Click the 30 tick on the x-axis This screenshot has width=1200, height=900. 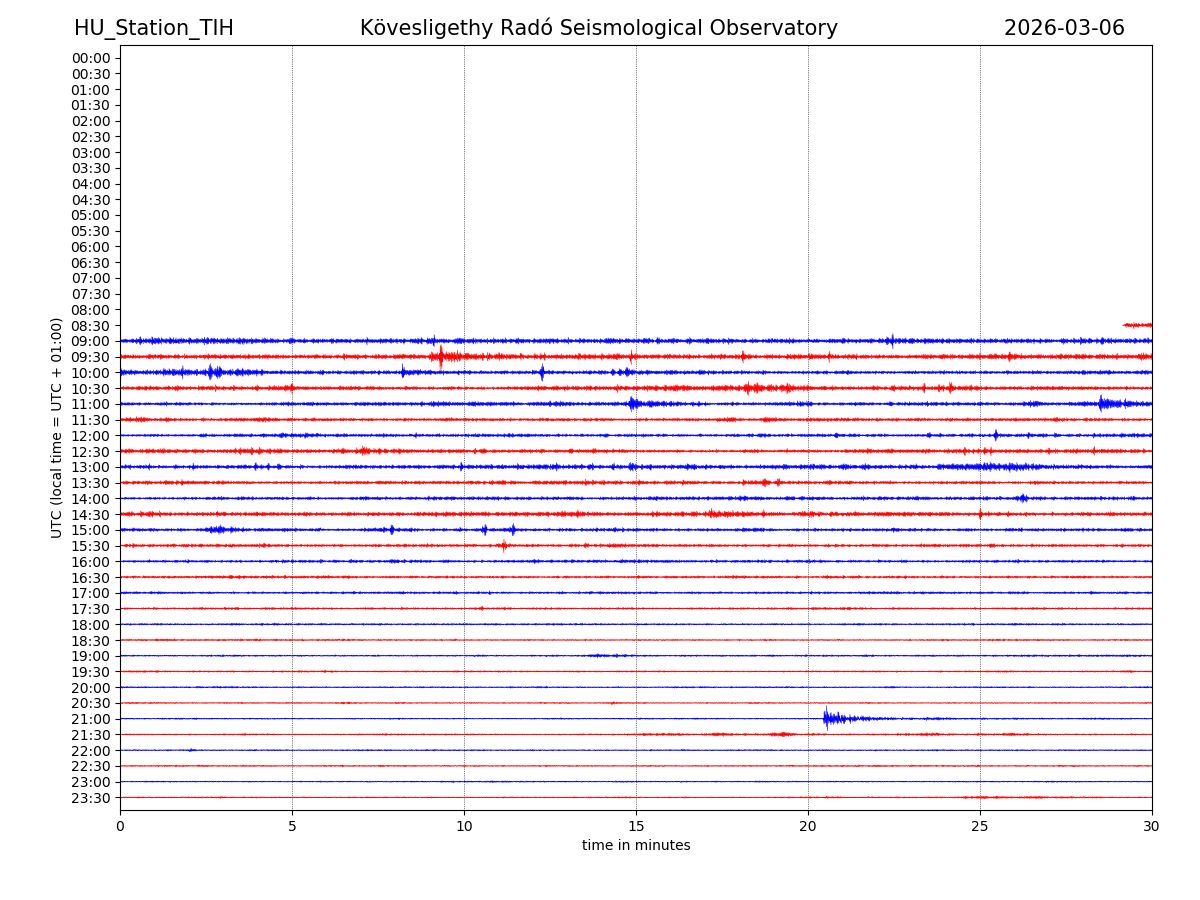(1151, 826)
